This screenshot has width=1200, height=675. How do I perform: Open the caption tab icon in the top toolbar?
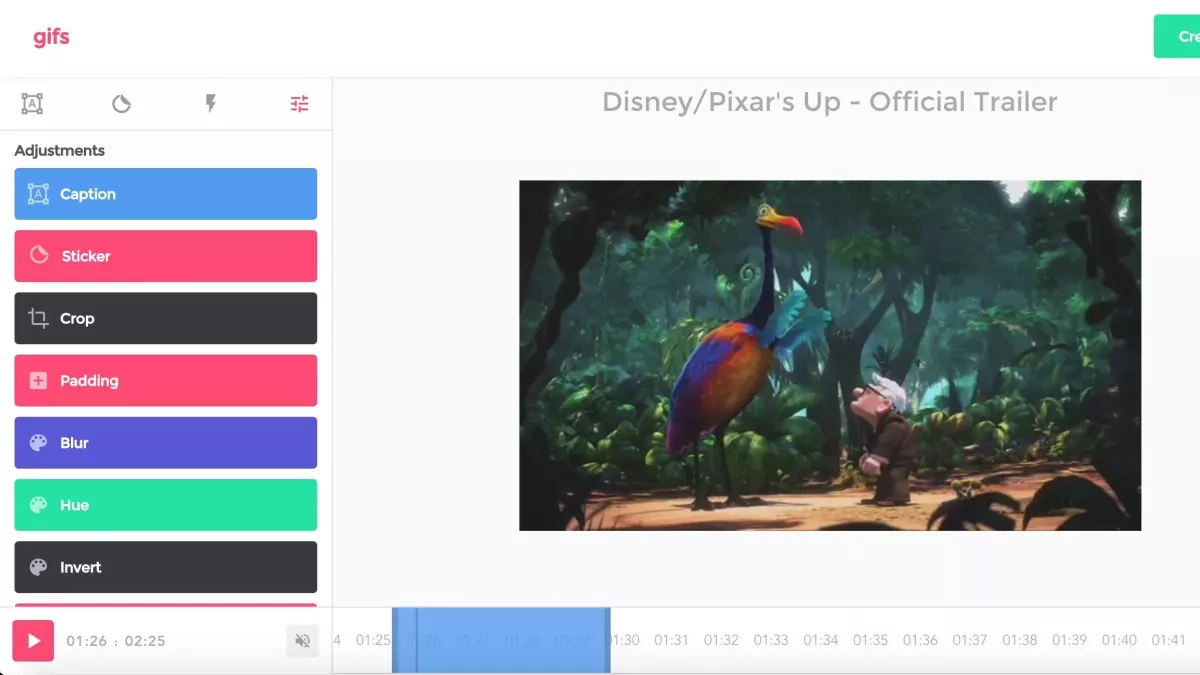(x=32, y=104)
